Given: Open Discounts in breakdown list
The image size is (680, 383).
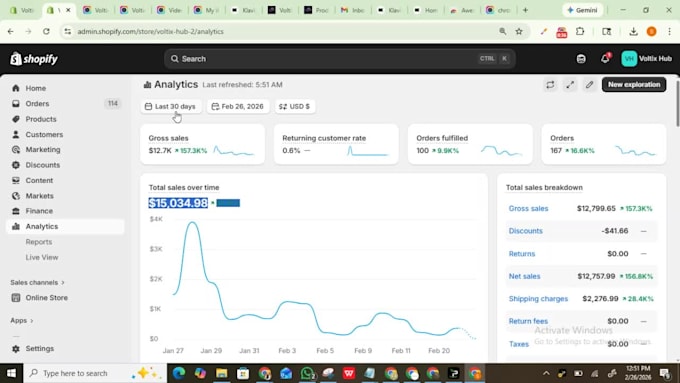Looking at the screenshot, I should pos(526,231).
